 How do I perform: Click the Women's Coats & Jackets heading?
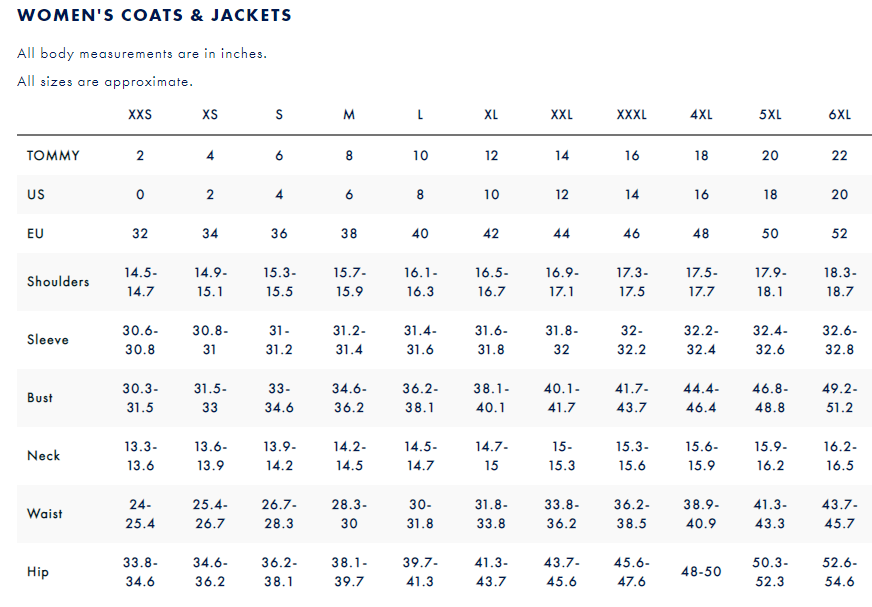155,16
